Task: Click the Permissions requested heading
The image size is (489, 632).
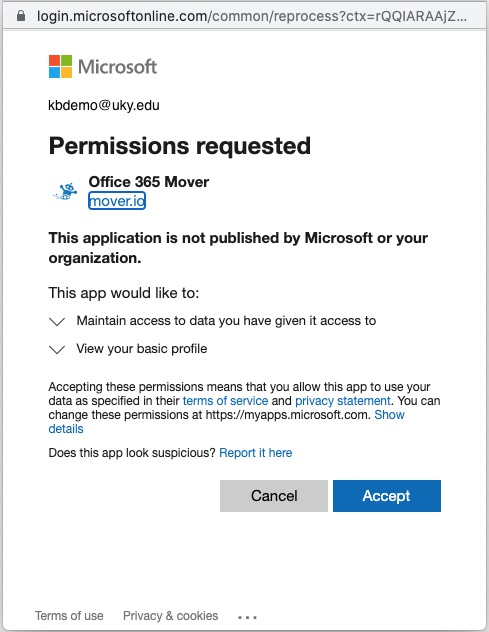Action: click(180, 146)
